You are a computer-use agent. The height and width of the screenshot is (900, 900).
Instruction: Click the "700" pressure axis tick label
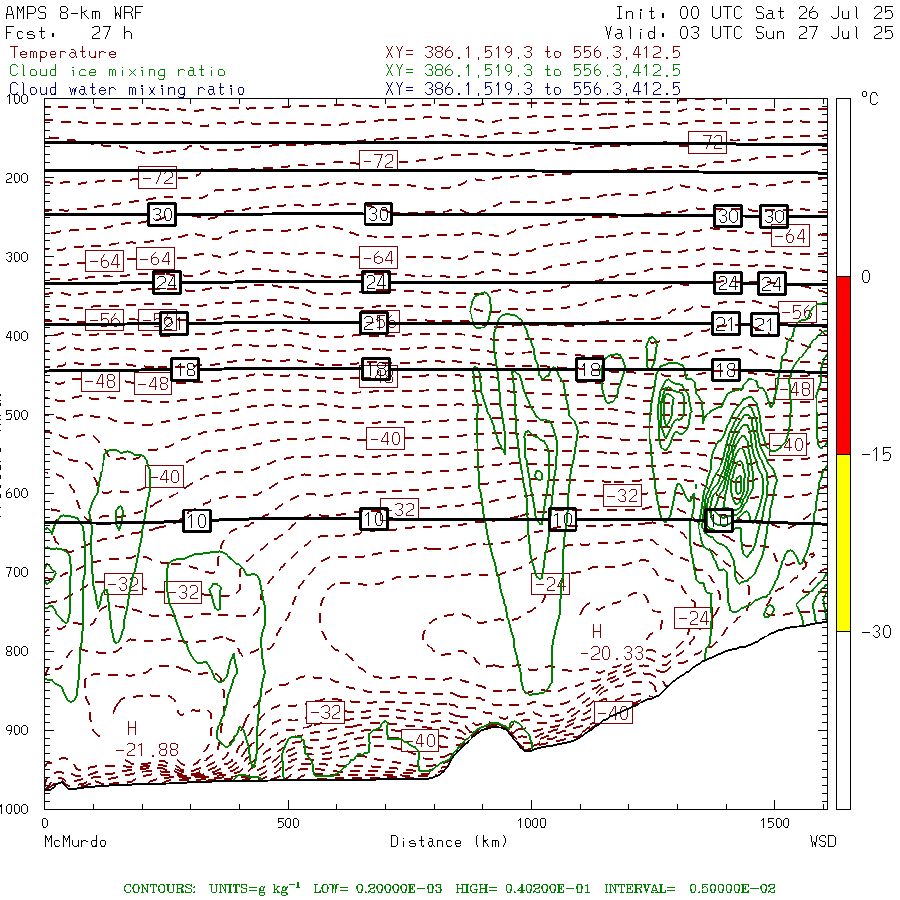pyautogui.click(x=17, y=572)
